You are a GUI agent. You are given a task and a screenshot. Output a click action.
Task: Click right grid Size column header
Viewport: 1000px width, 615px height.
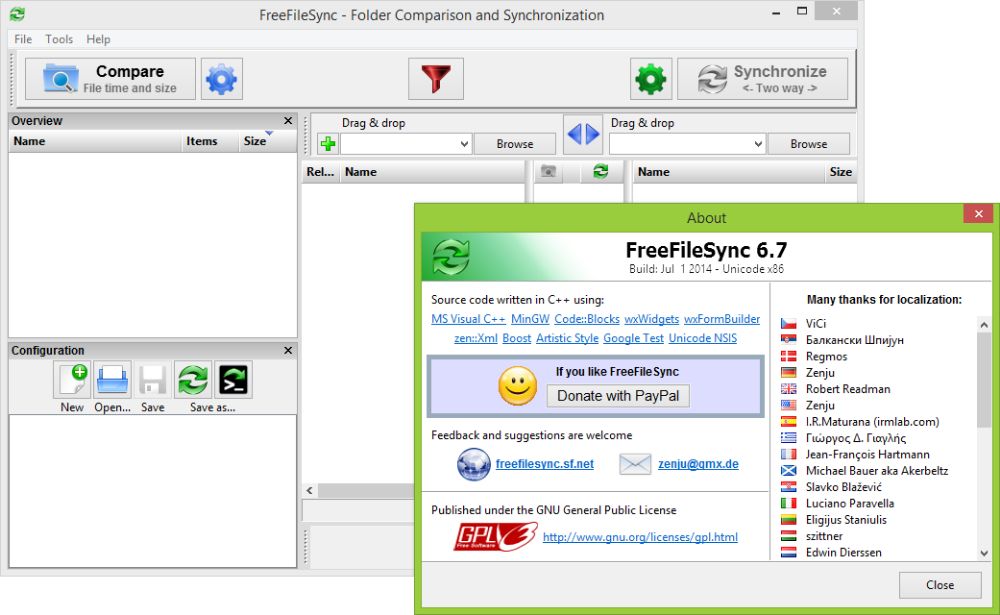840,172
